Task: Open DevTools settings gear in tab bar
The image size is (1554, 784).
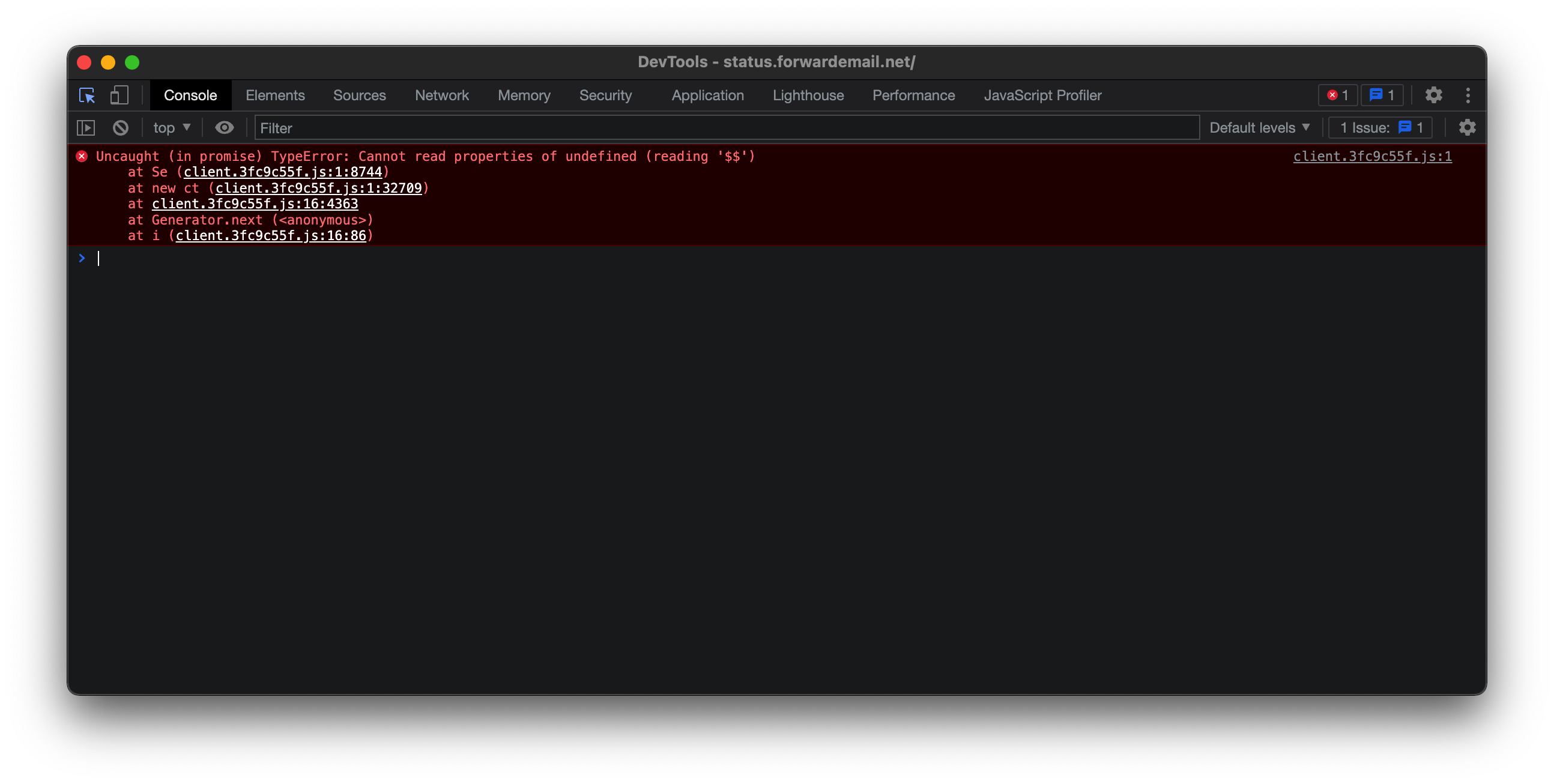Action: (1433, 95)
